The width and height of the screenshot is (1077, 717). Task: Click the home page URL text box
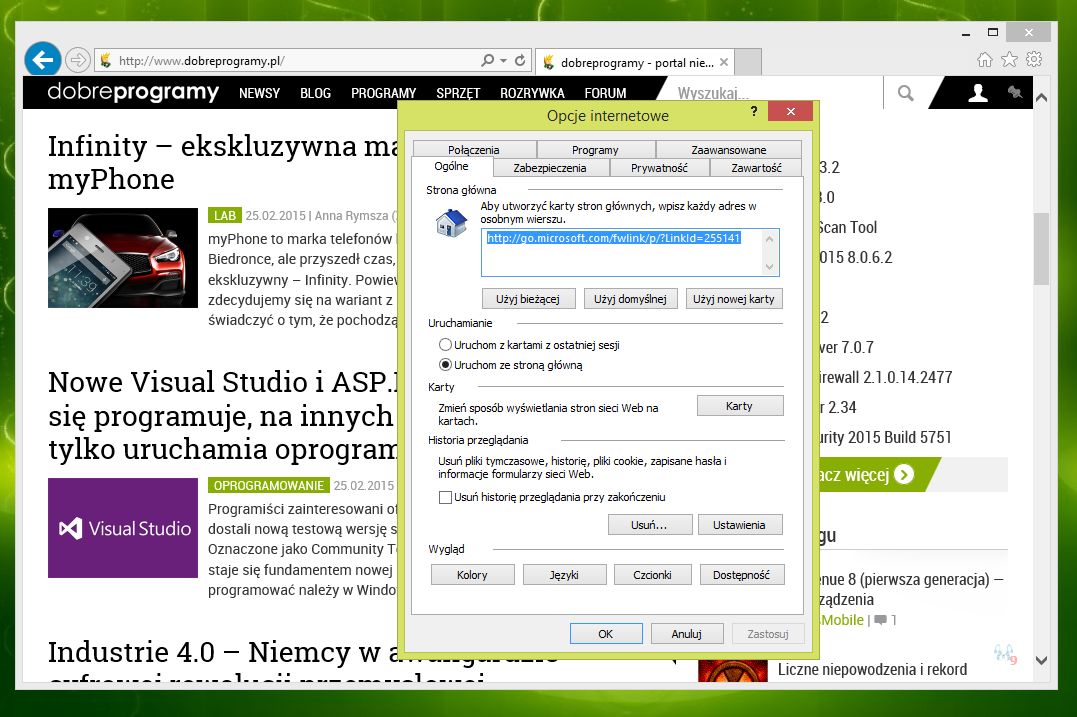[x=630, y=253]
